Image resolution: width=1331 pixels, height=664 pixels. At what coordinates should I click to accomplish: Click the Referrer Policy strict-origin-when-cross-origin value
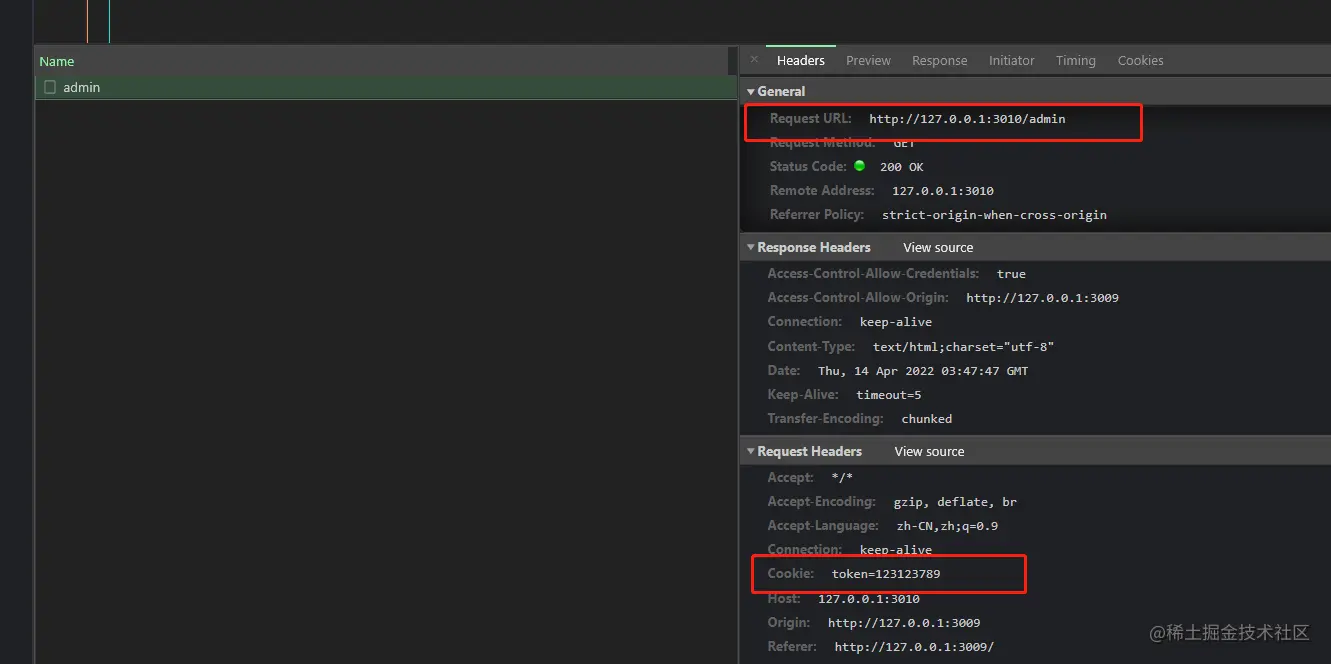click(x=994, y=215)
